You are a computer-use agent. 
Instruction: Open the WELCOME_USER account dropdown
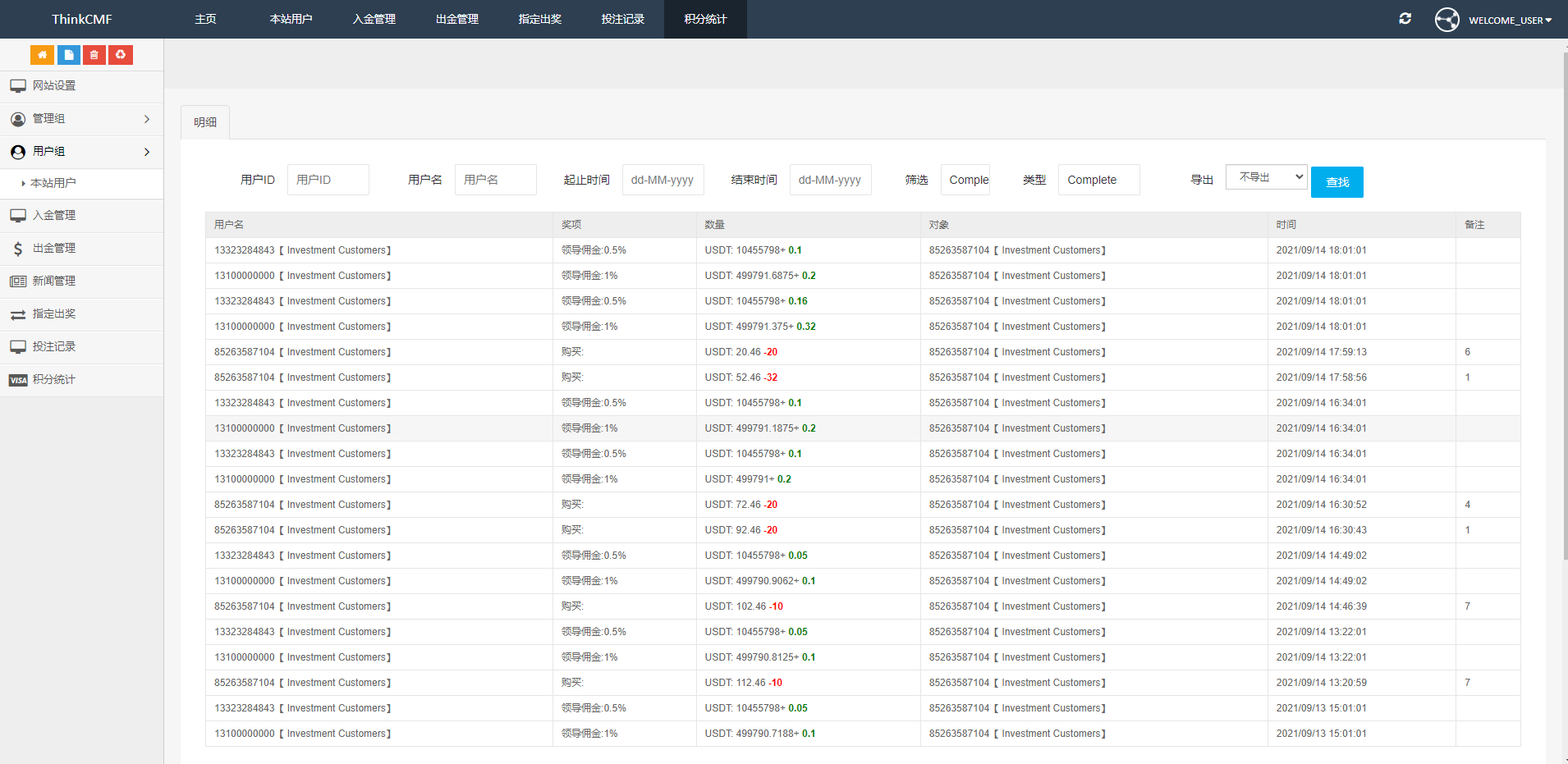1509,21
